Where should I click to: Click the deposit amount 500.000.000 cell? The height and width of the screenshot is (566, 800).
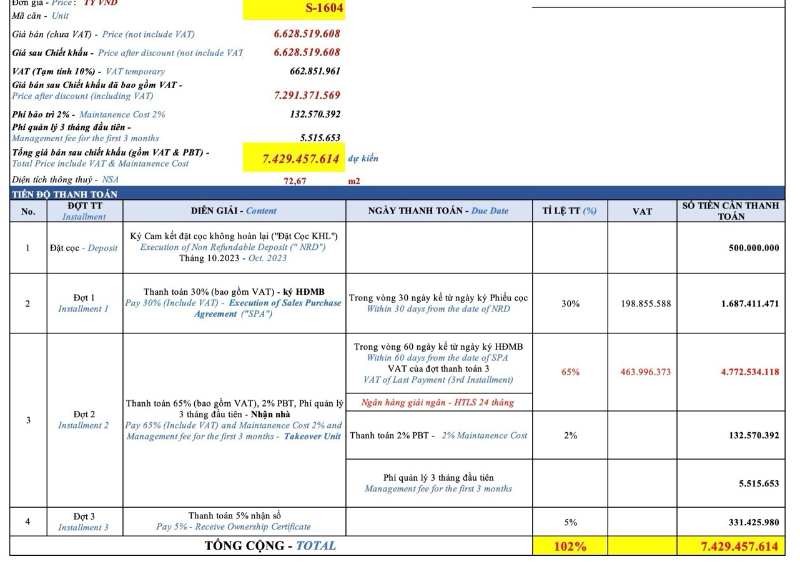pyautogui.click(x=731, y=248)
